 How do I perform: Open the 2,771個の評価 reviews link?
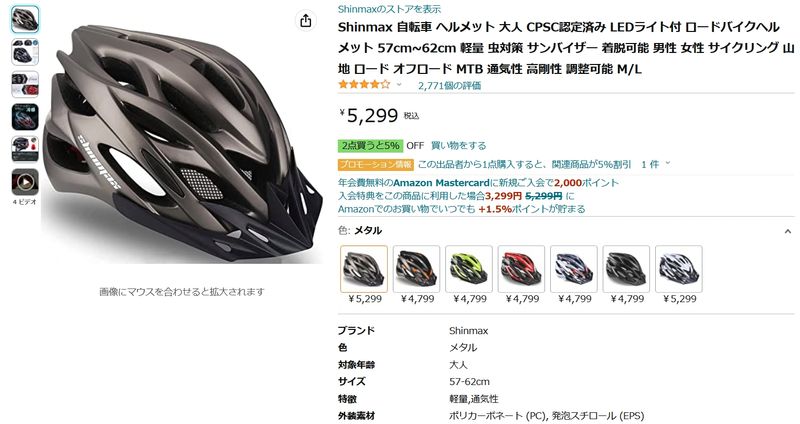449,85
